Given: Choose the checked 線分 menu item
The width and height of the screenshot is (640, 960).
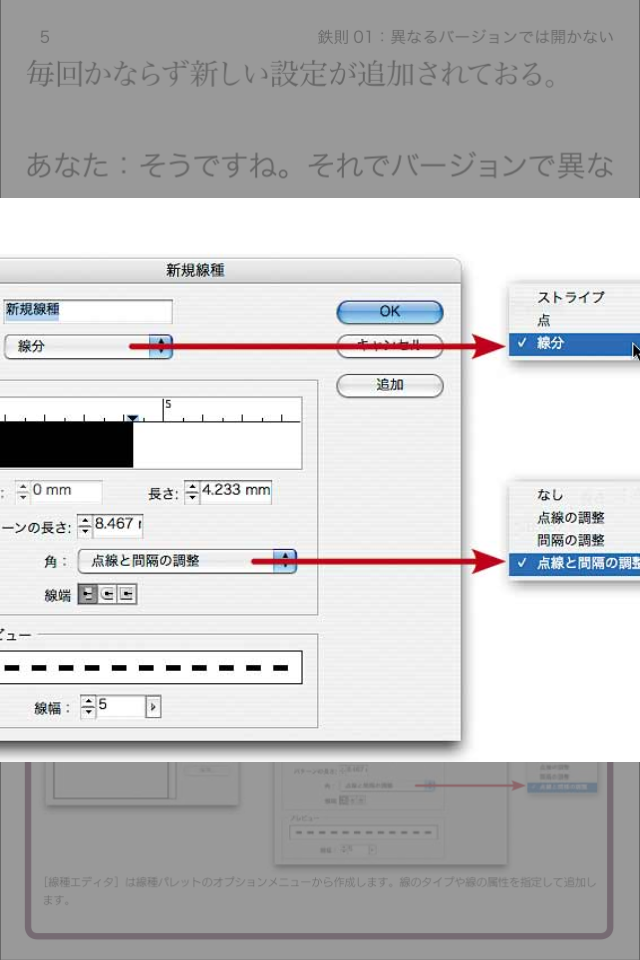Looking at the screenshot, I should 574,343.
